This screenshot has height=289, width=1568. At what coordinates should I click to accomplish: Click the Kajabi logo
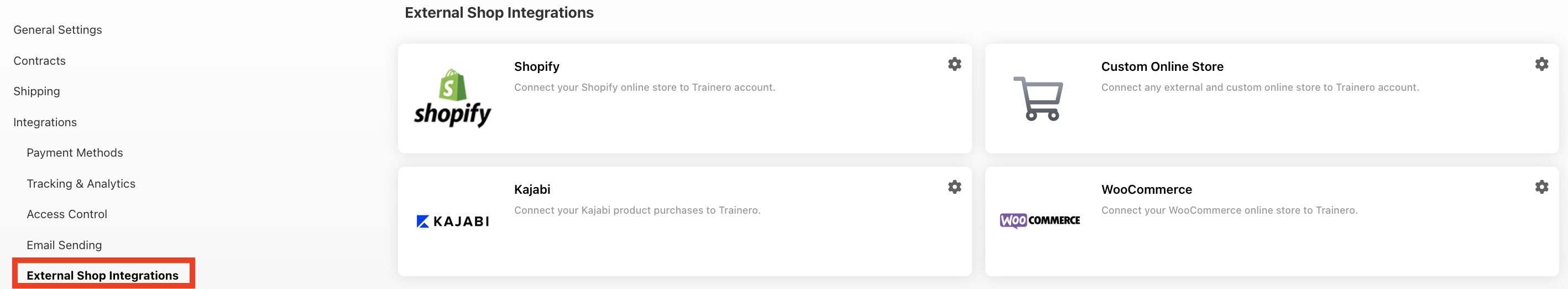tap(452, 221)
